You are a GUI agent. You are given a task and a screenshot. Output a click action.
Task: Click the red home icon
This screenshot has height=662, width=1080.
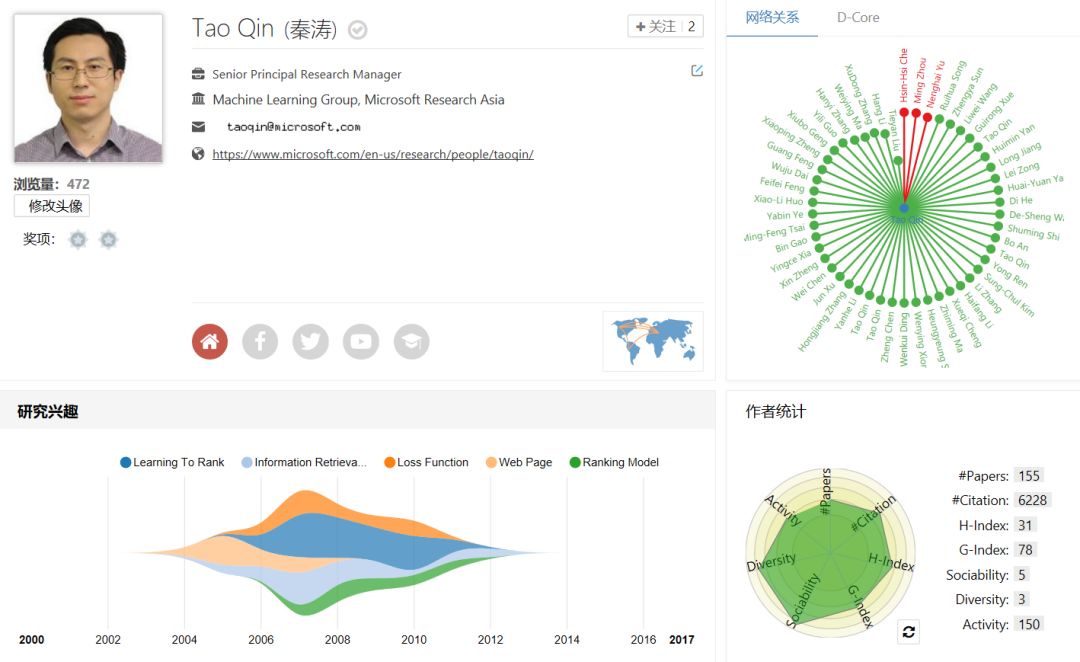[x=210, y=342]
